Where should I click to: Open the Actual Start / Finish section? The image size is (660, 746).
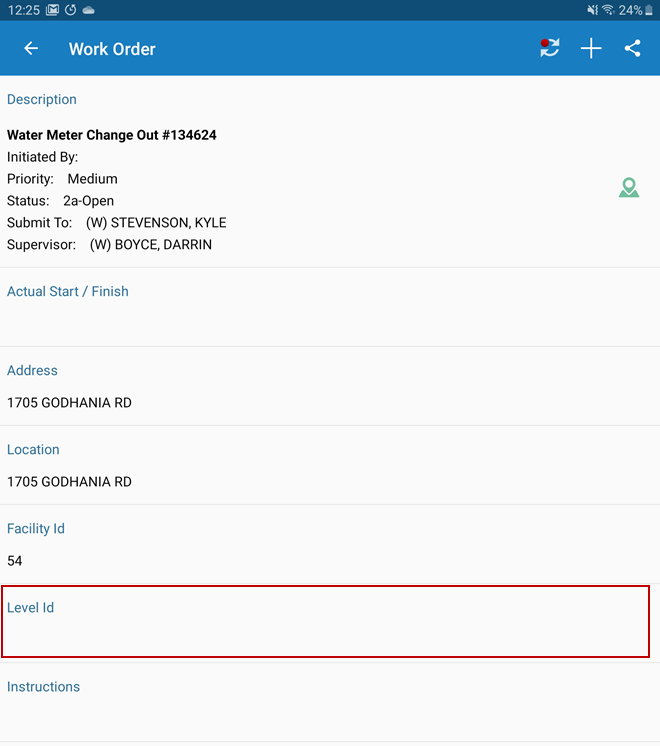68,292
